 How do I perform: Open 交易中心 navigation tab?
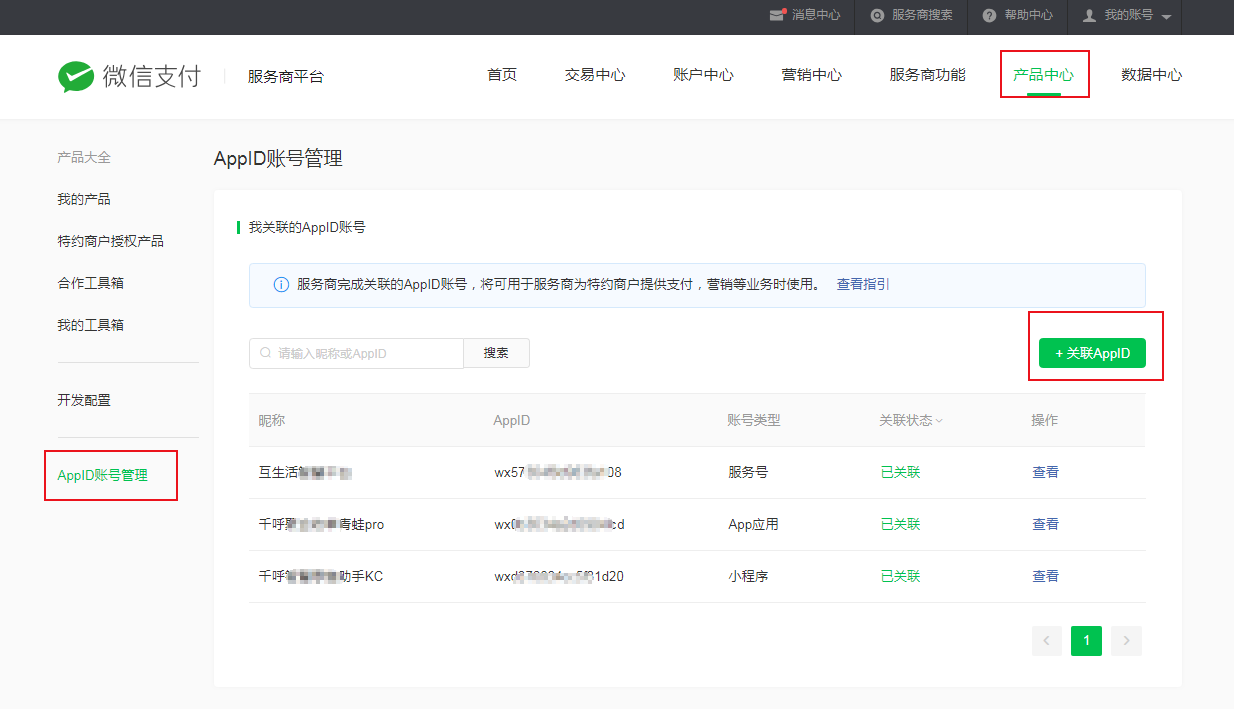click(x=595, y=75)
